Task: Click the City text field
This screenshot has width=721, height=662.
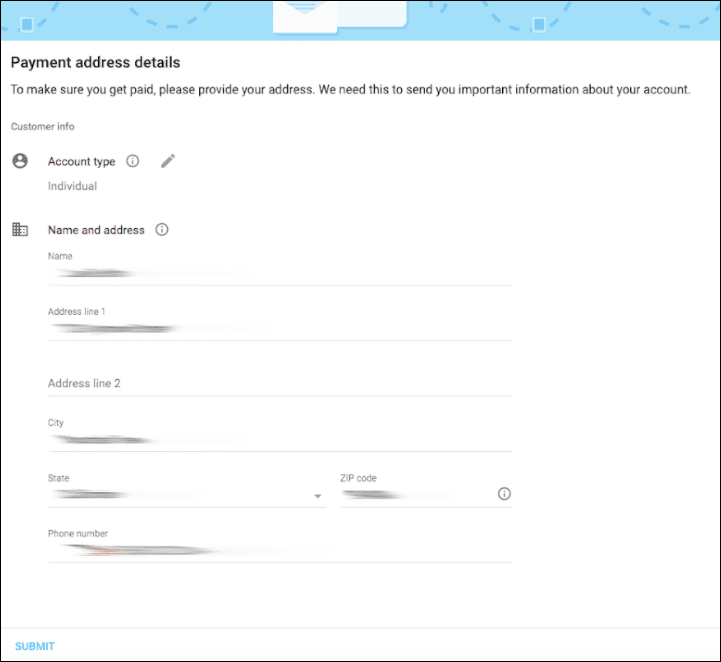Action: [279, 439]
